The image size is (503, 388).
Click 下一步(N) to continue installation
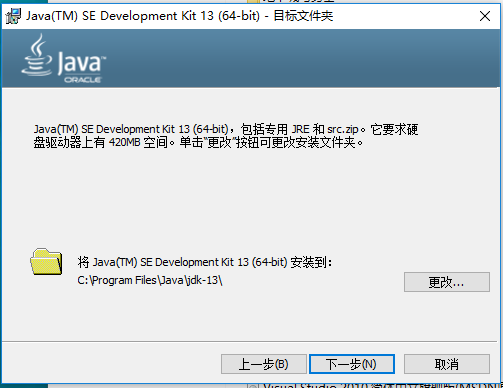pyautogui.click(x=352, y=364)
